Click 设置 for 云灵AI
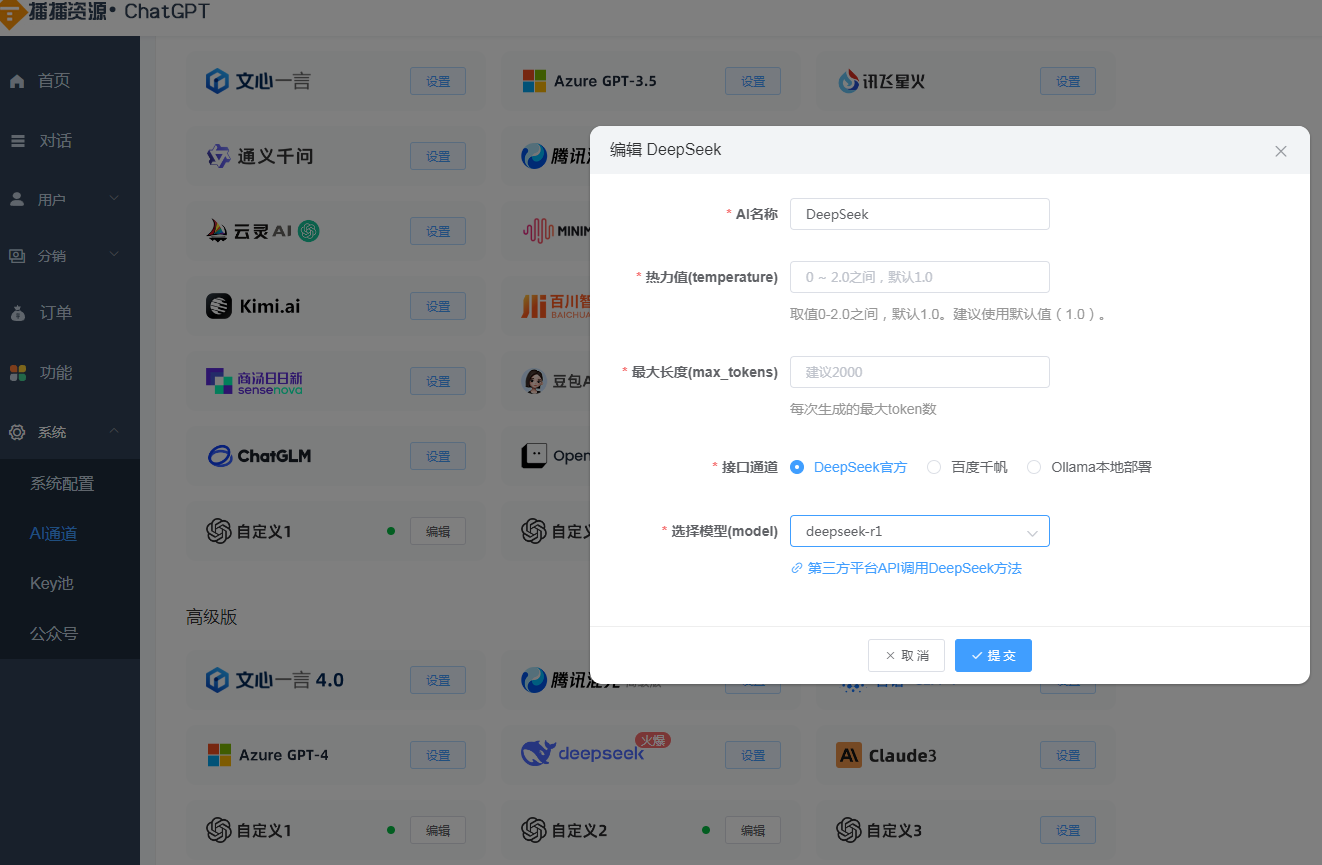Image resolution: width=1322 pixels, height=865 pixels. (438, 232)
